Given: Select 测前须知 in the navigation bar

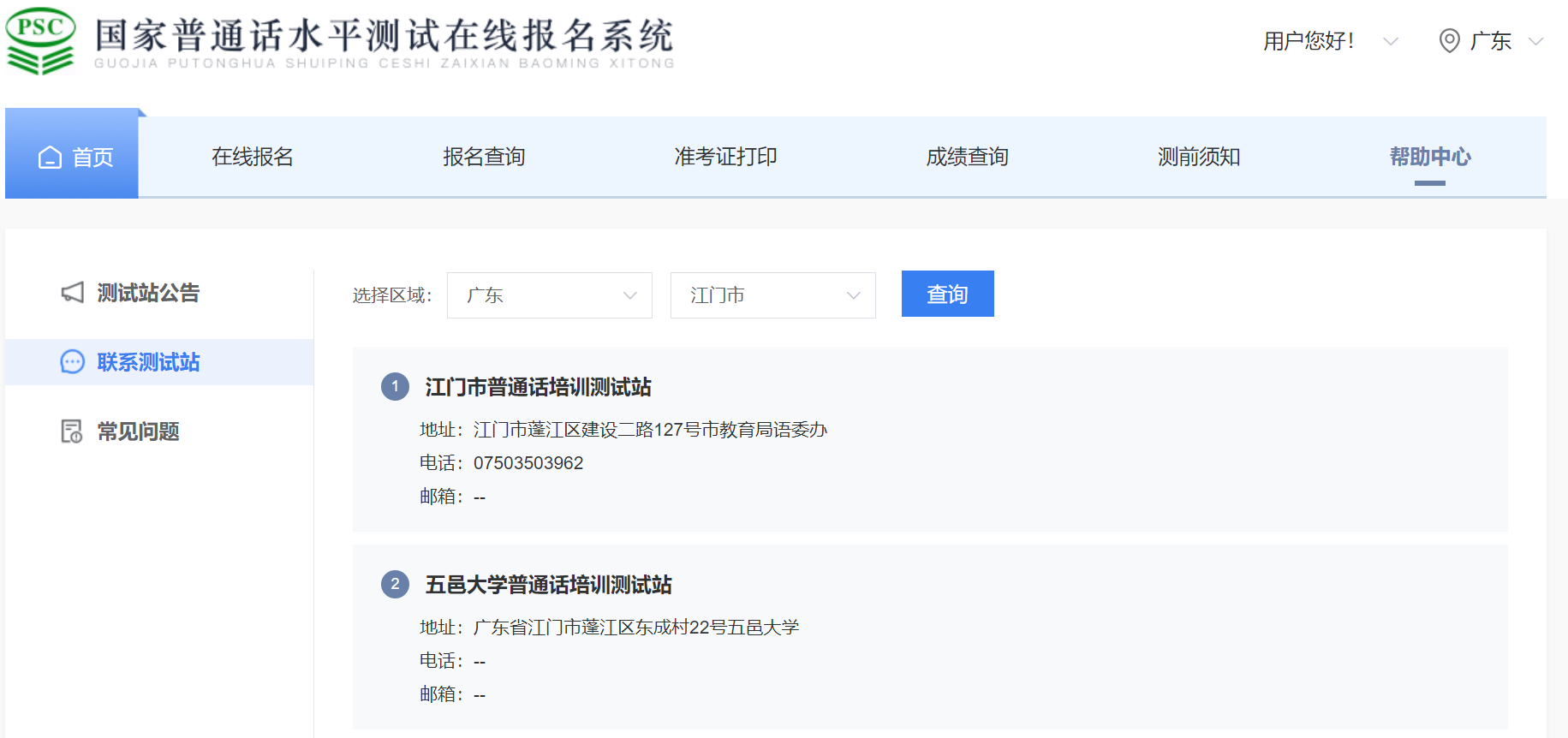Looking at the screenshot, I should 1198,157.
